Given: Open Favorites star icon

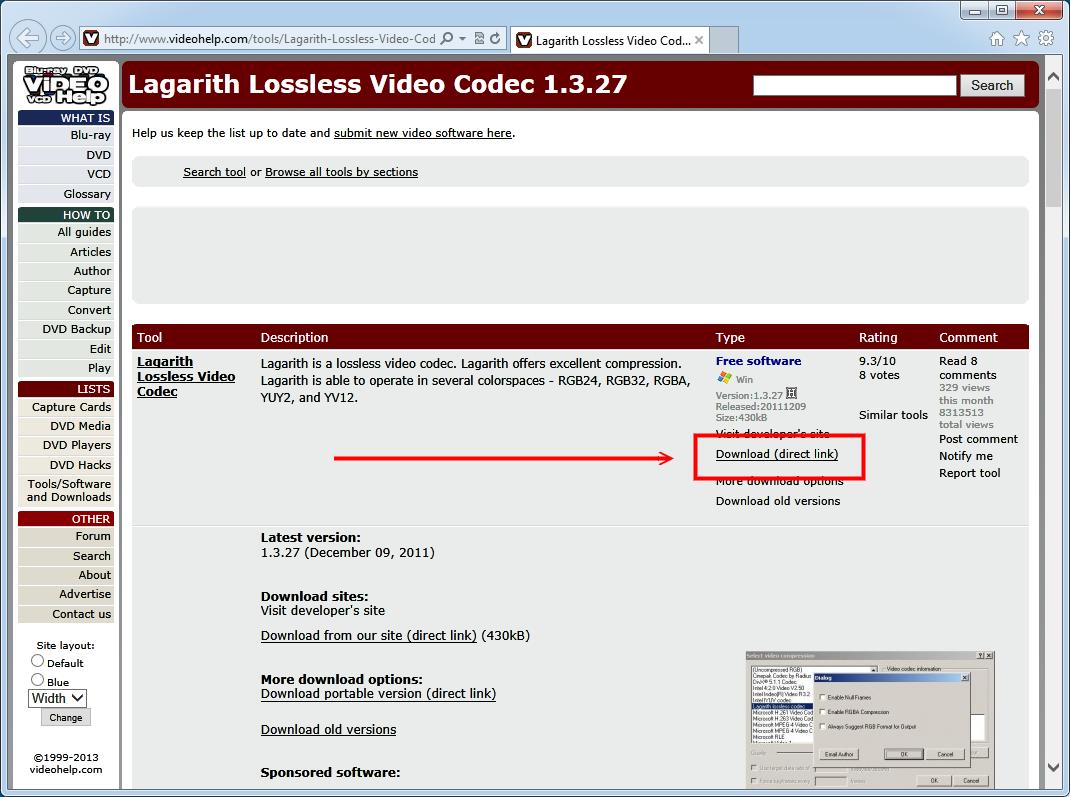Looking at the screenshot, I should point(1021,39).
